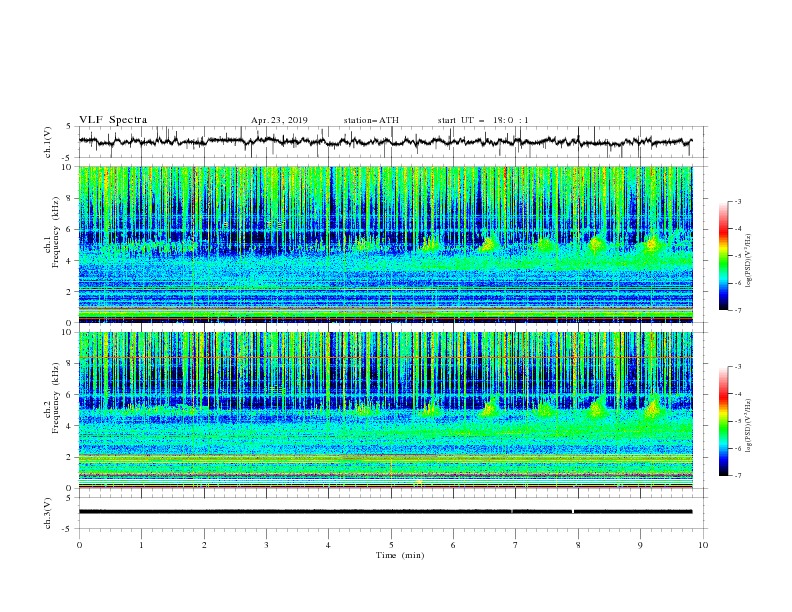Click the date label "Apr. 23, 2019"
This screenshot has width=792, height=612.
coord(279,120)
